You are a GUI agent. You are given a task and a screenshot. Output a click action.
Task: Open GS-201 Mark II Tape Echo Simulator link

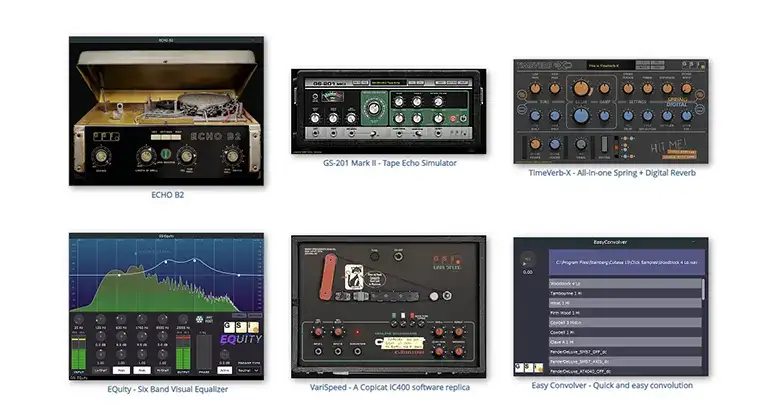click(390, 163)
